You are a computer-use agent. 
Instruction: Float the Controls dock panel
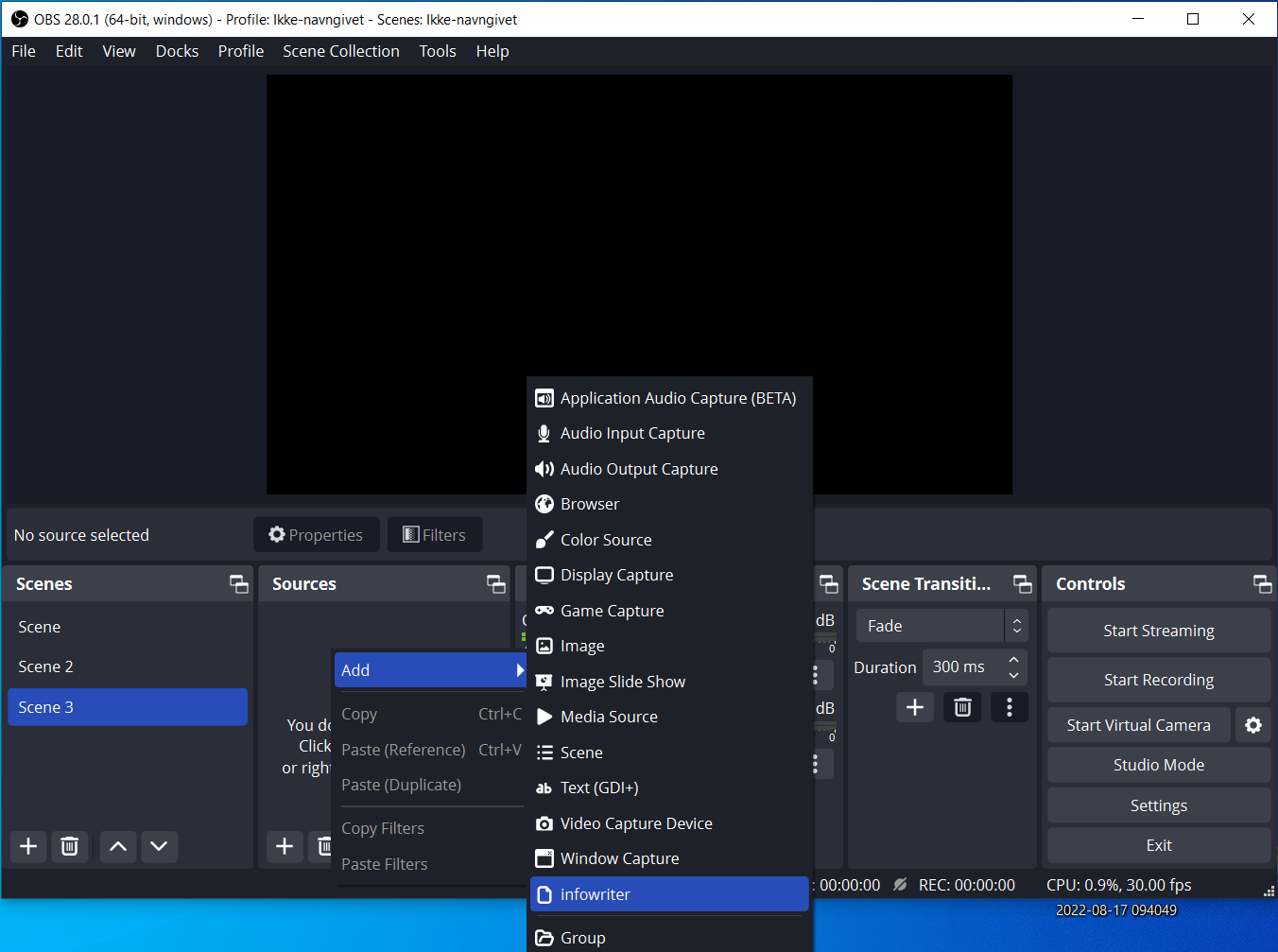[x=1263, y=584]
